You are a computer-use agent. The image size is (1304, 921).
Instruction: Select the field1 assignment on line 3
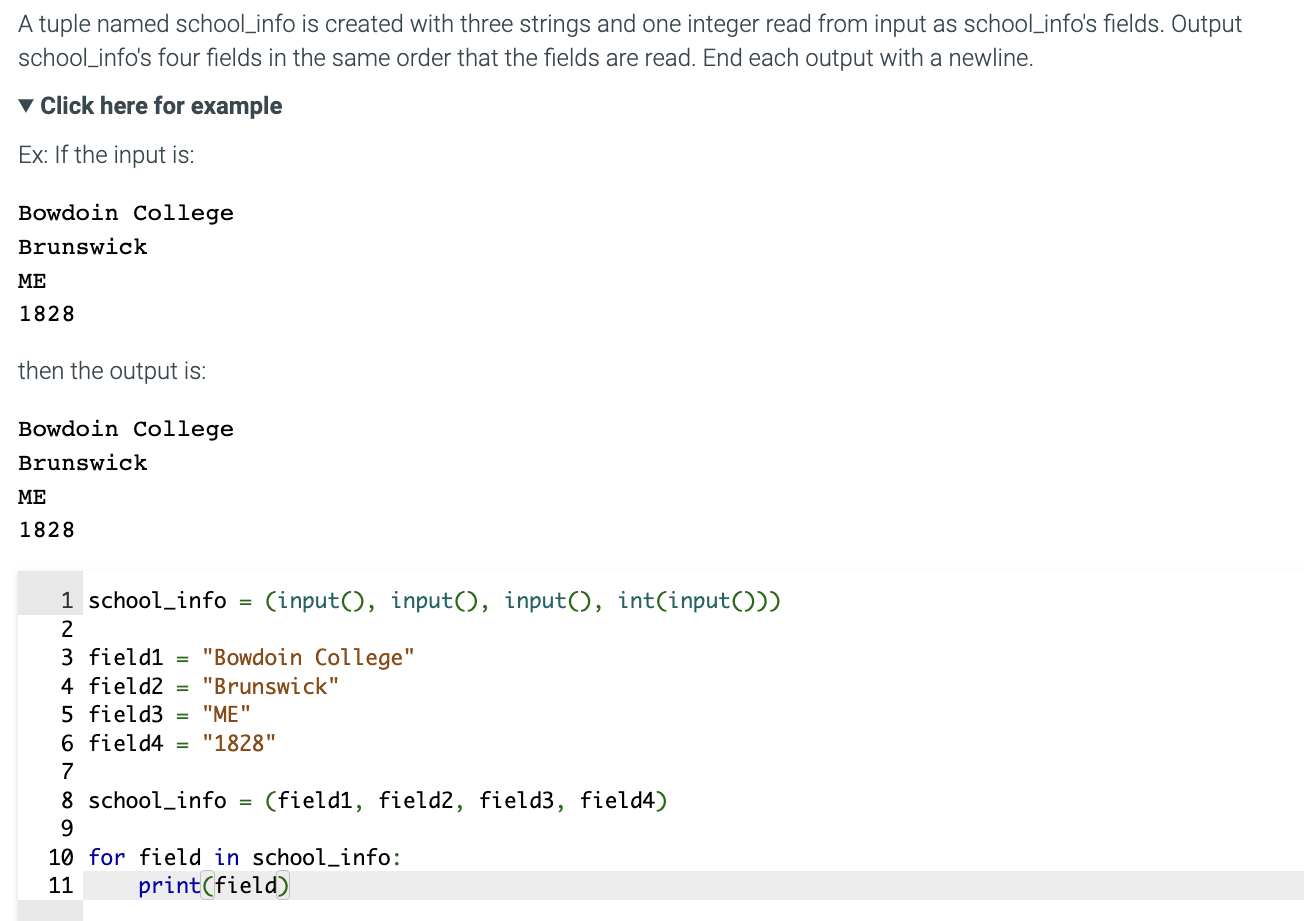click(252, 657)
